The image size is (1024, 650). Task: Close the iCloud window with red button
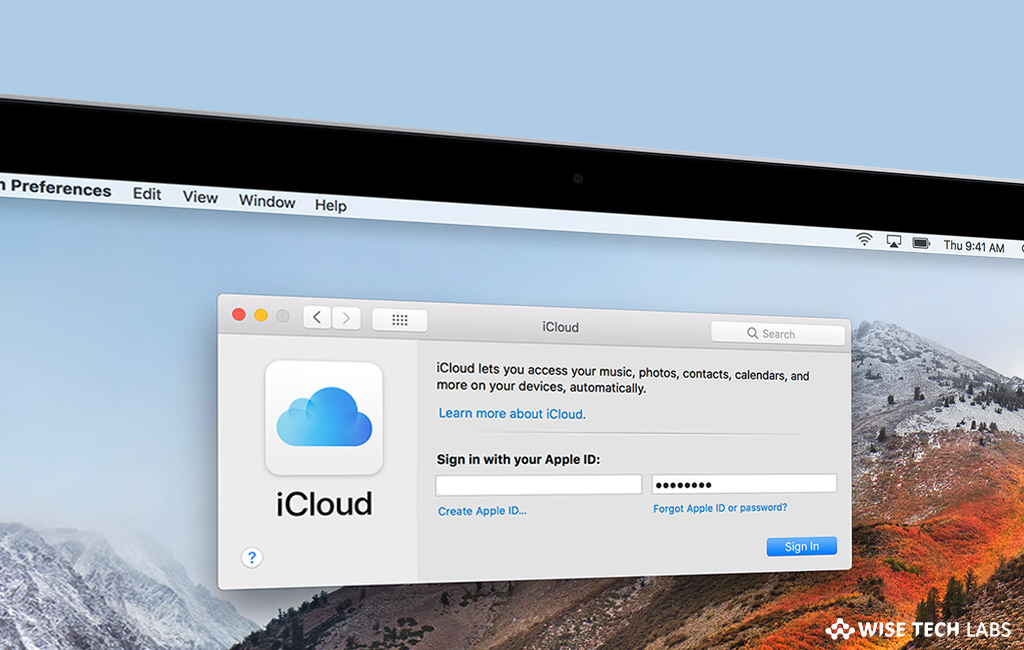point(239,315)
